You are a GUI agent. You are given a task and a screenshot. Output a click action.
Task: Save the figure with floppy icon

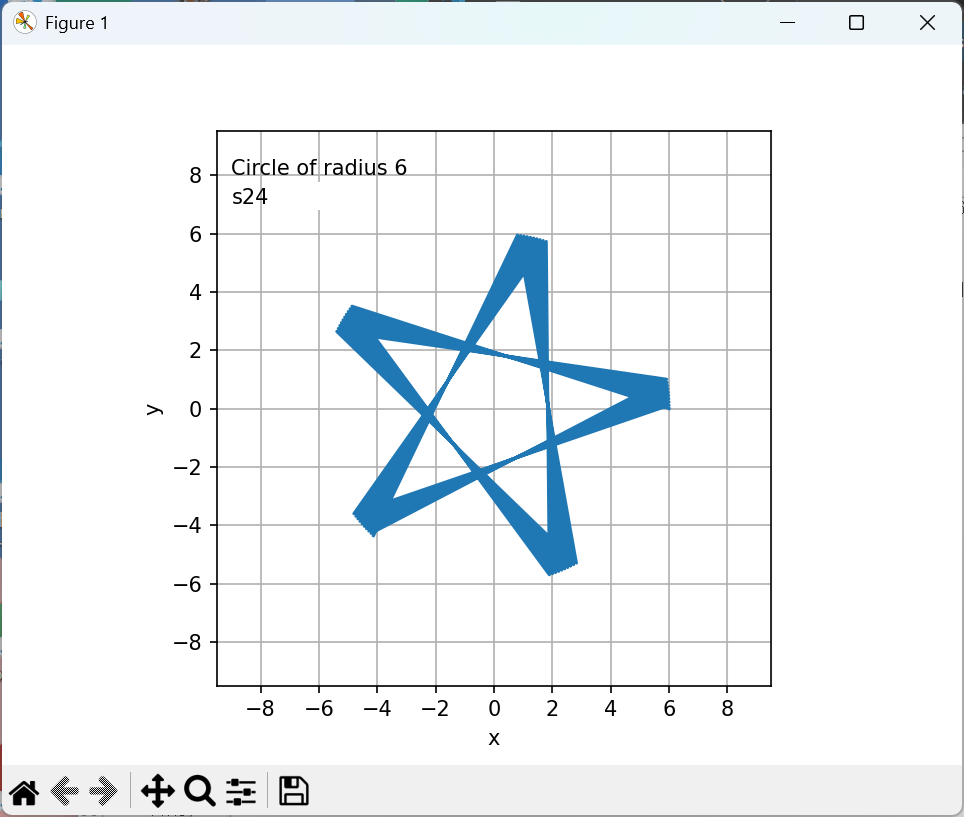[x=294, y=791]
